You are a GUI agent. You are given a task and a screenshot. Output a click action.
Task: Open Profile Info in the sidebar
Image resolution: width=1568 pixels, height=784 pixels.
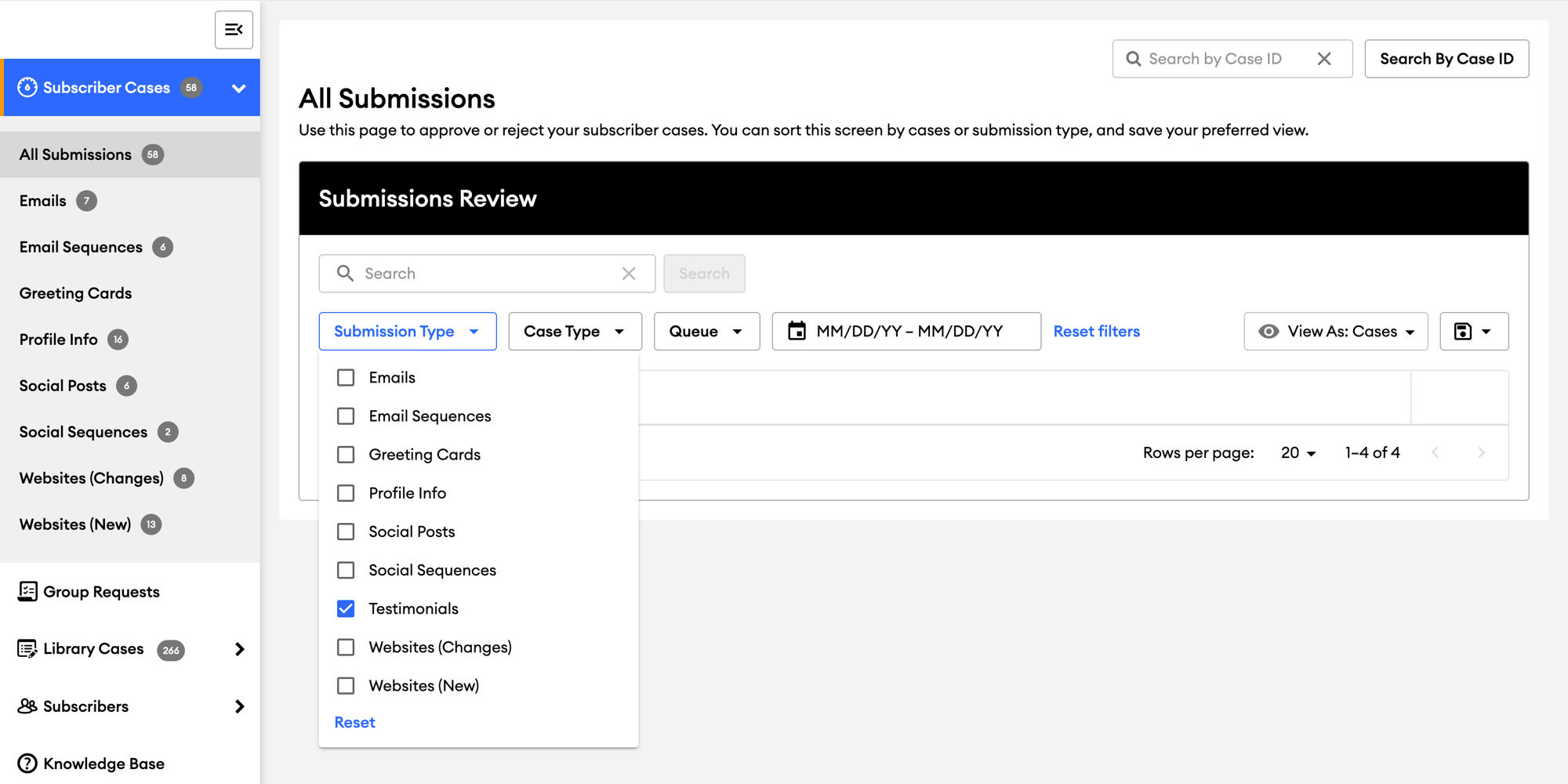[130, 339]
